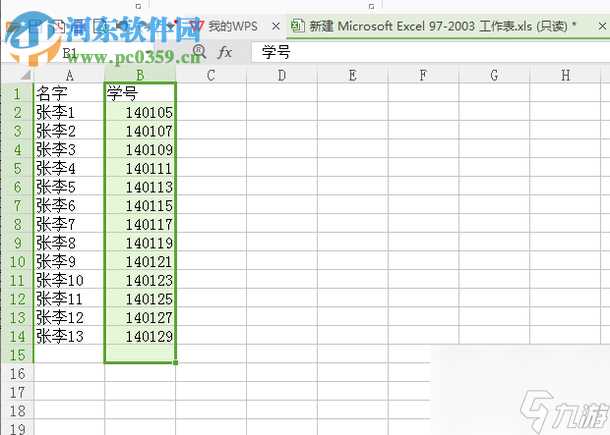This screenshot has width=610, height=435.
Task: Select row 1 header
Action: (17, 93)
